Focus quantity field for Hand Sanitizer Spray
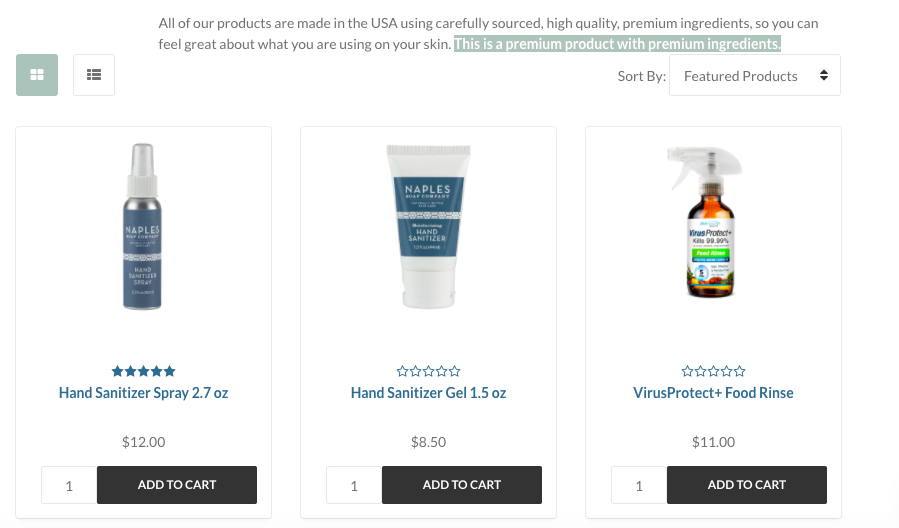Screen dimensions: 899x528 coord(69,485)
